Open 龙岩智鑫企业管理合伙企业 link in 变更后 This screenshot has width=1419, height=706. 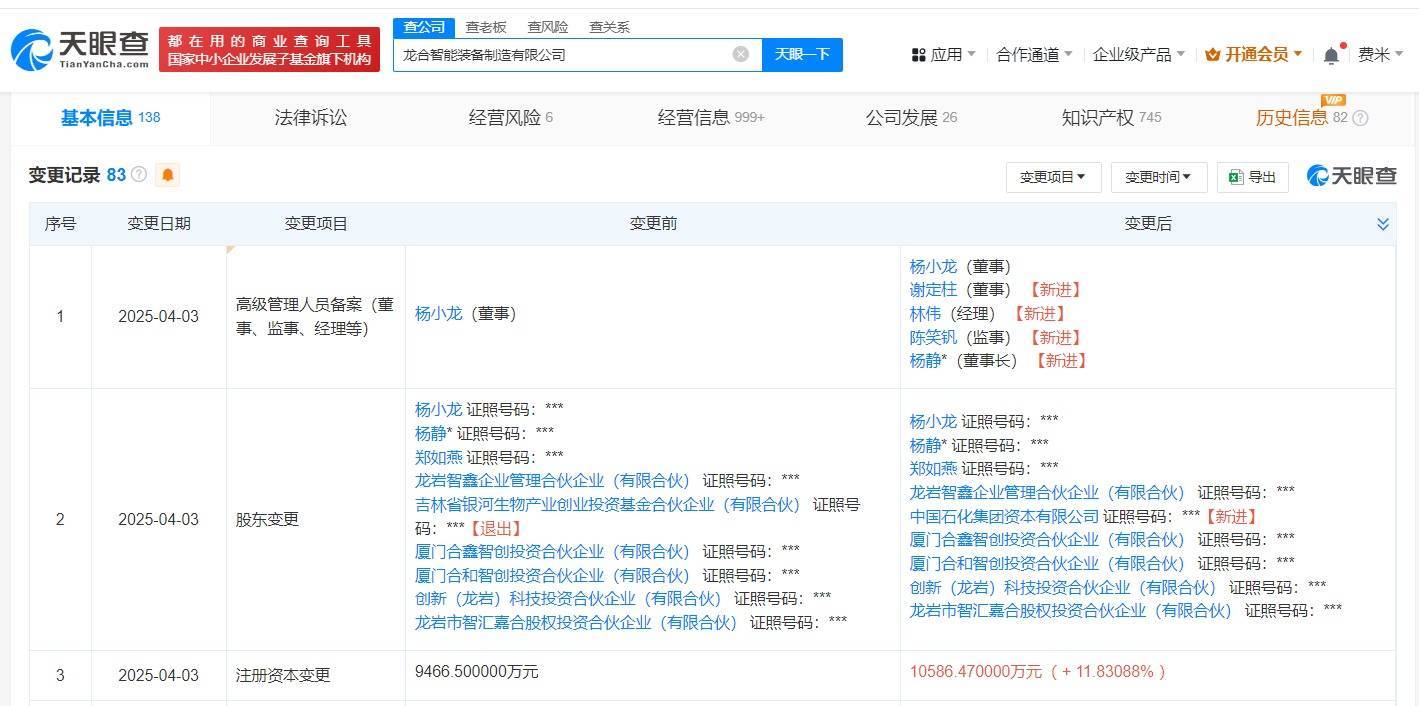point(1047,493)
